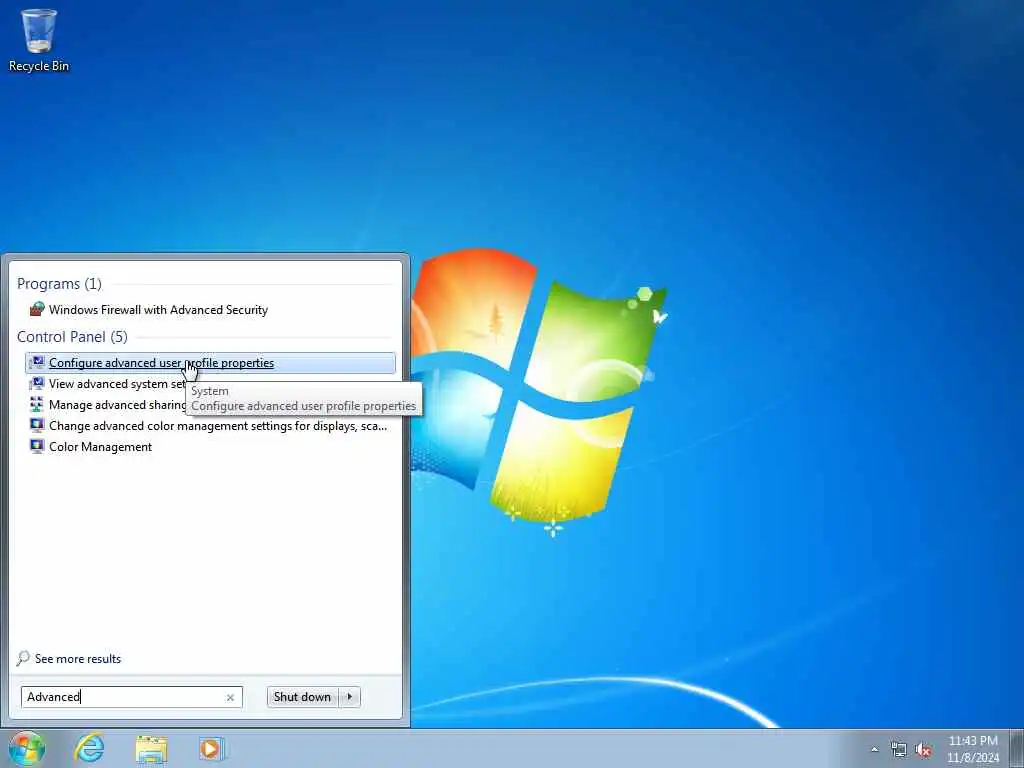1024x768 pixels.
Task: Launch Internet Explorer from the taskbar
Action: point(89,748)
